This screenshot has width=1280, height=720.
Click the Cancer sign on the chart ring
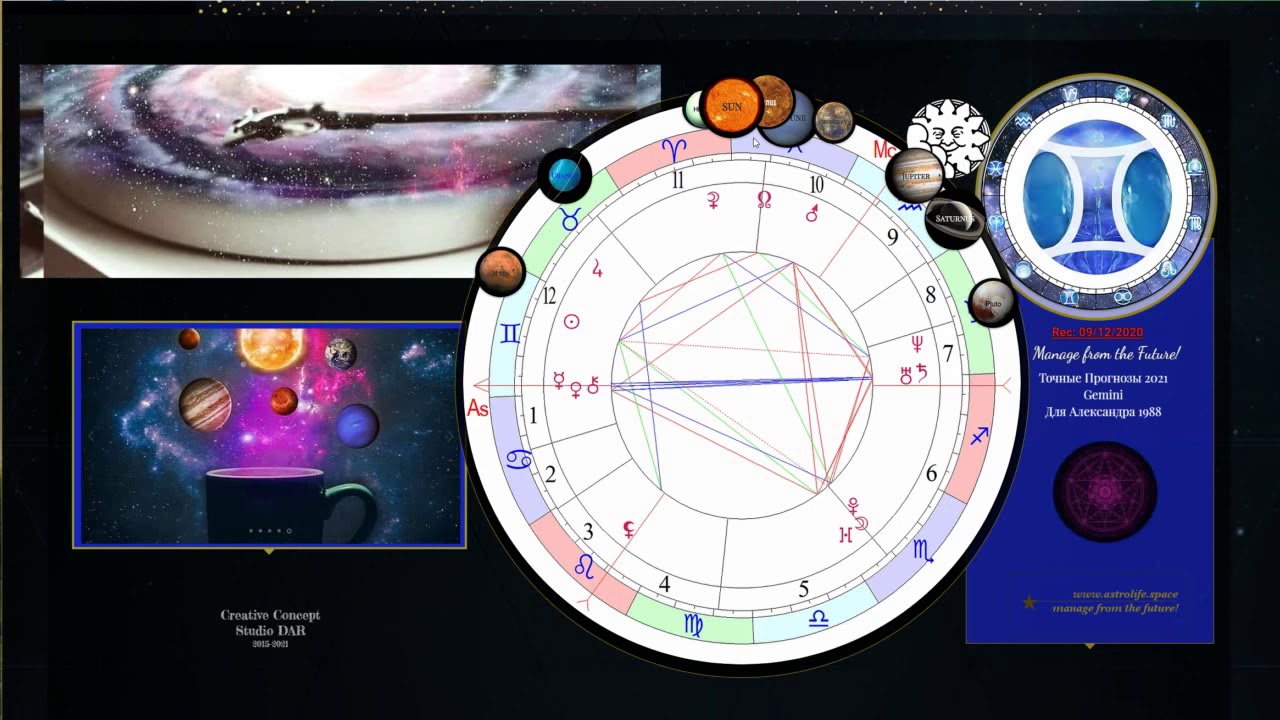point(519,460)
